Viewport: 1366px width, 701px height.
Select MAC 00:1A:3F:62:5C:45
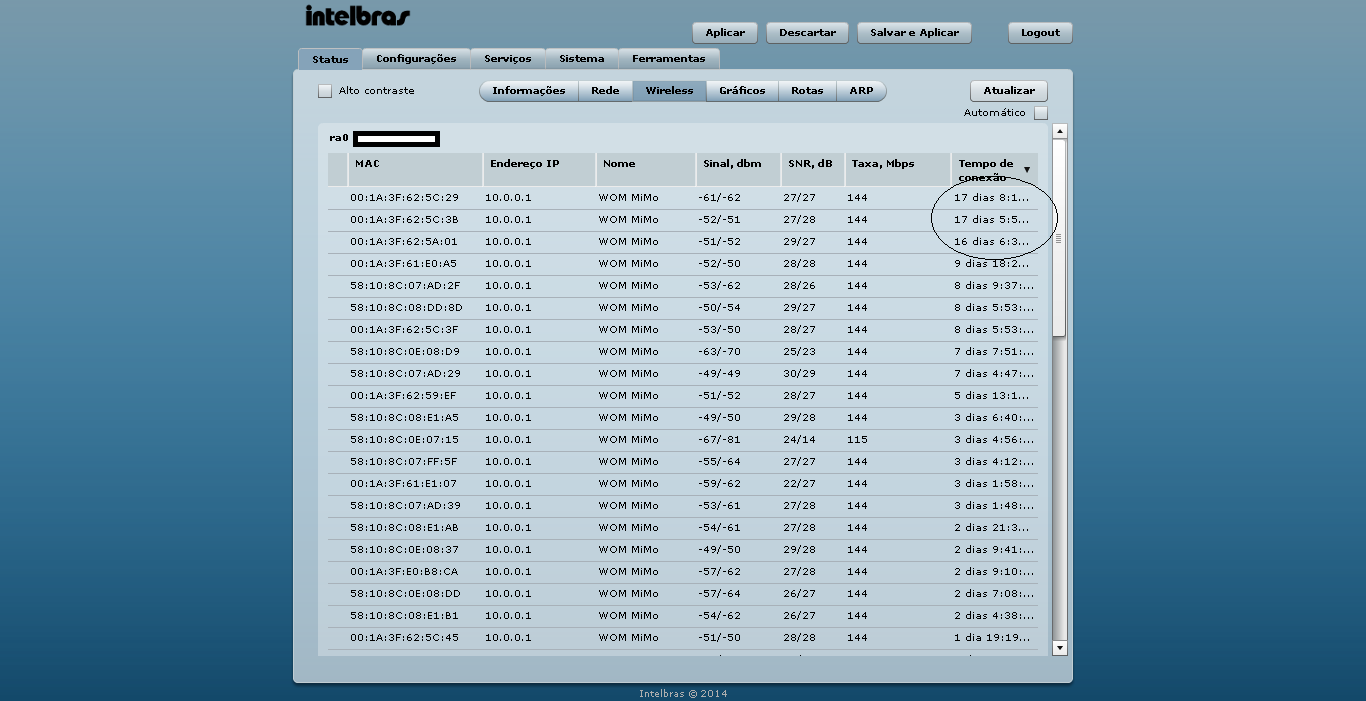(x=404, y=638)
